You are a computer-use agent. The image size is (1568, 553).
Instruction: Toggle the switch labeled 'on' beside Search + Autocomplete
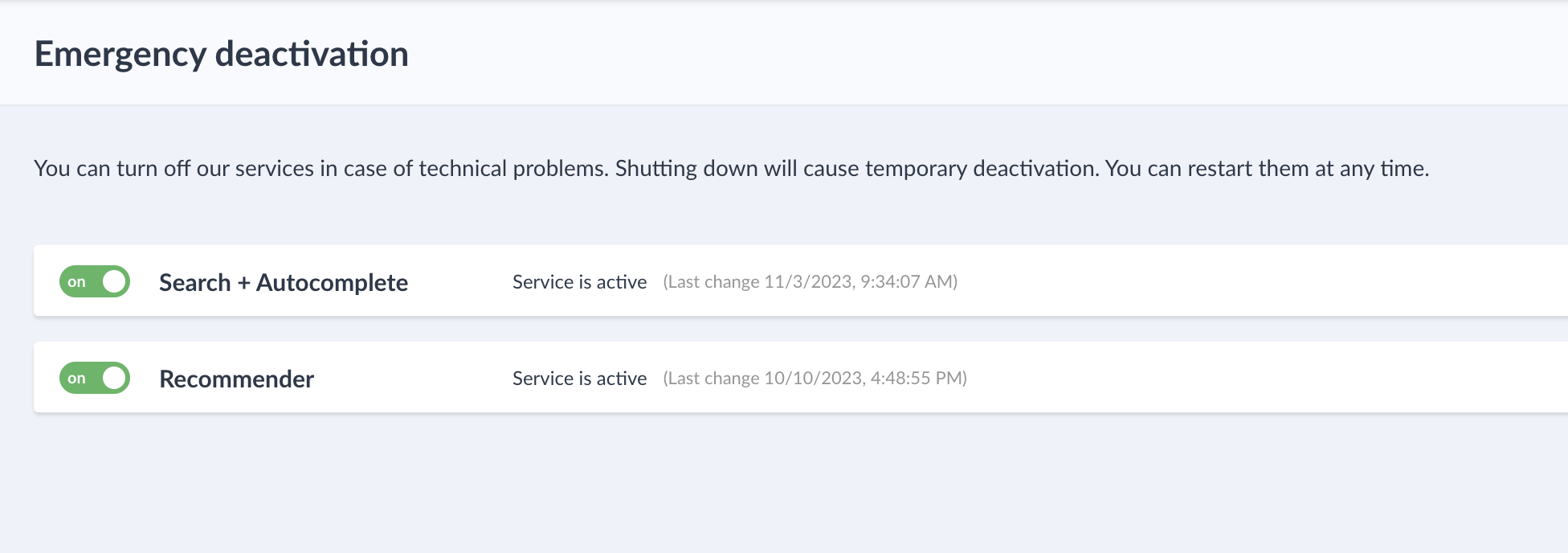tap(94, 281)
